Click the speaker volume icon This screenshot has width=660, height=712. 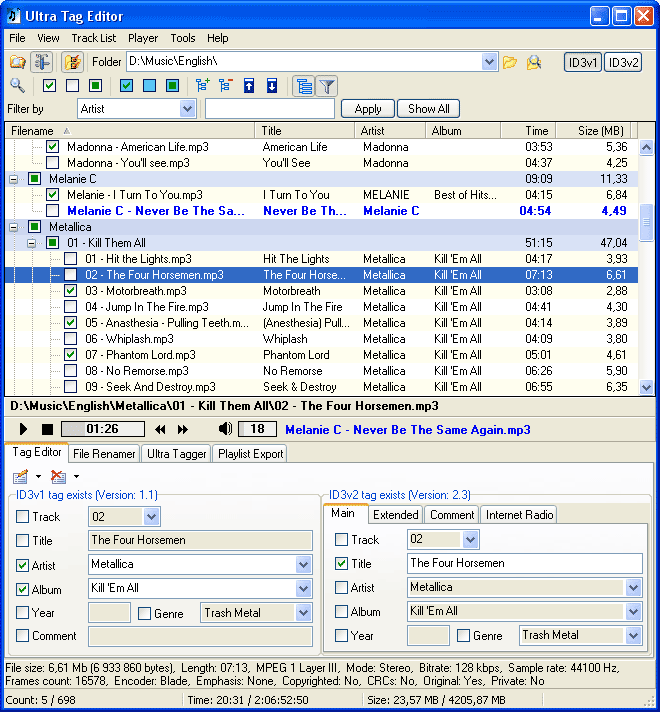(225, 429)
